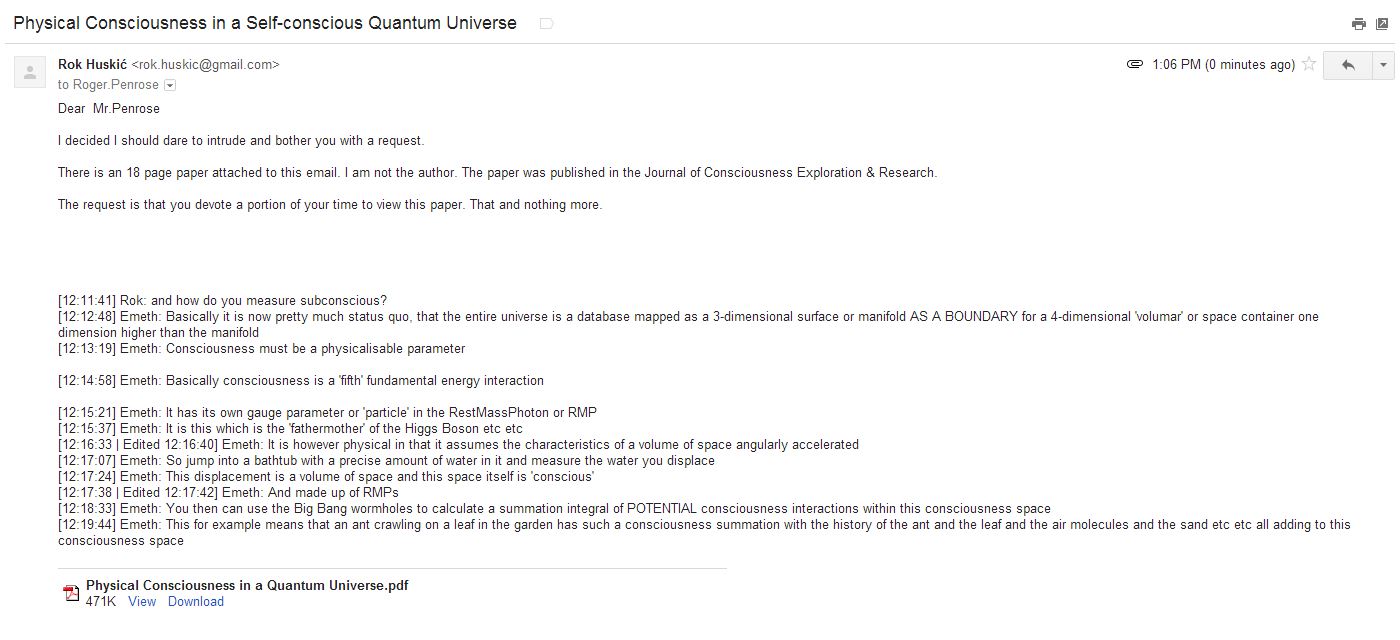
Task: Star this message
Action: pyautogui.click(x=1308, y=65)
